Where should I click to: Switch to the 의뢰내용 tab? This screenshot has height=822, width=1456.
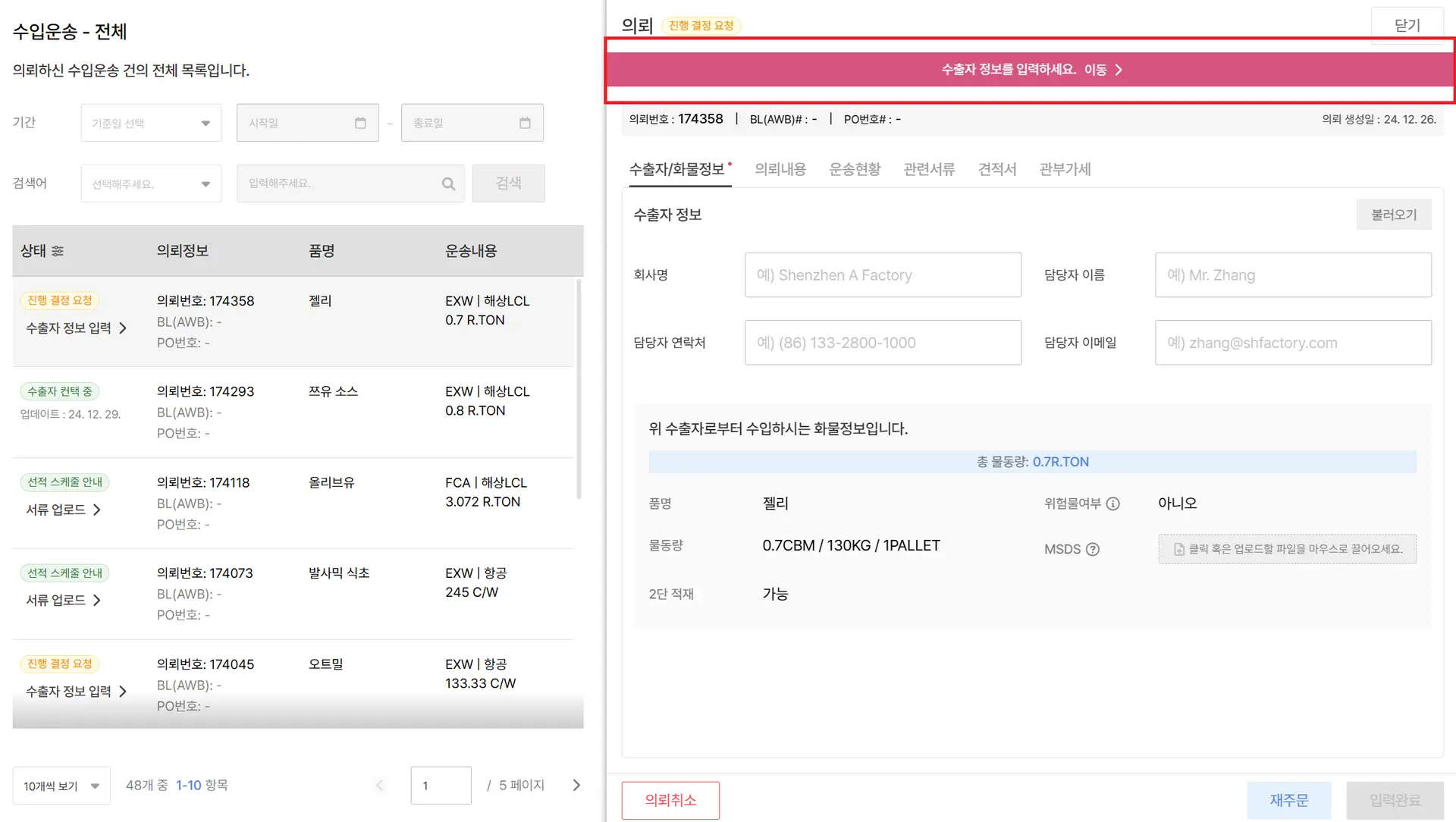pos(780,169)
